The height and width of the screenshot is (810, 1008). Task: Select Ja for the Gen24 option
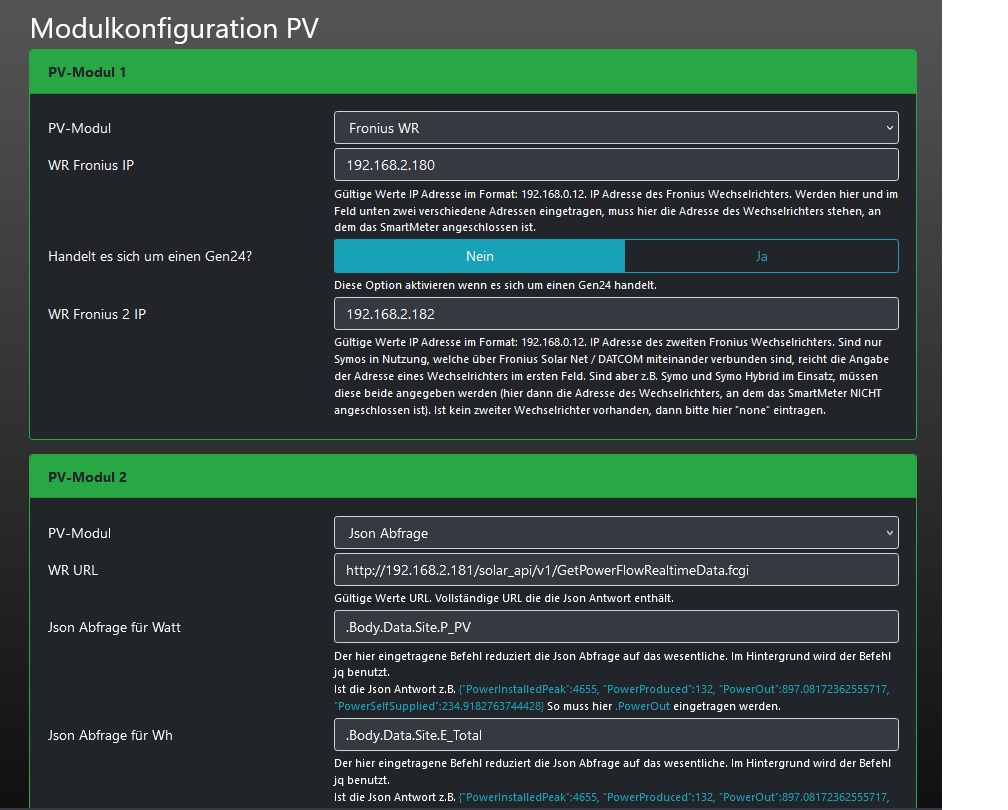tap(761, 256)
